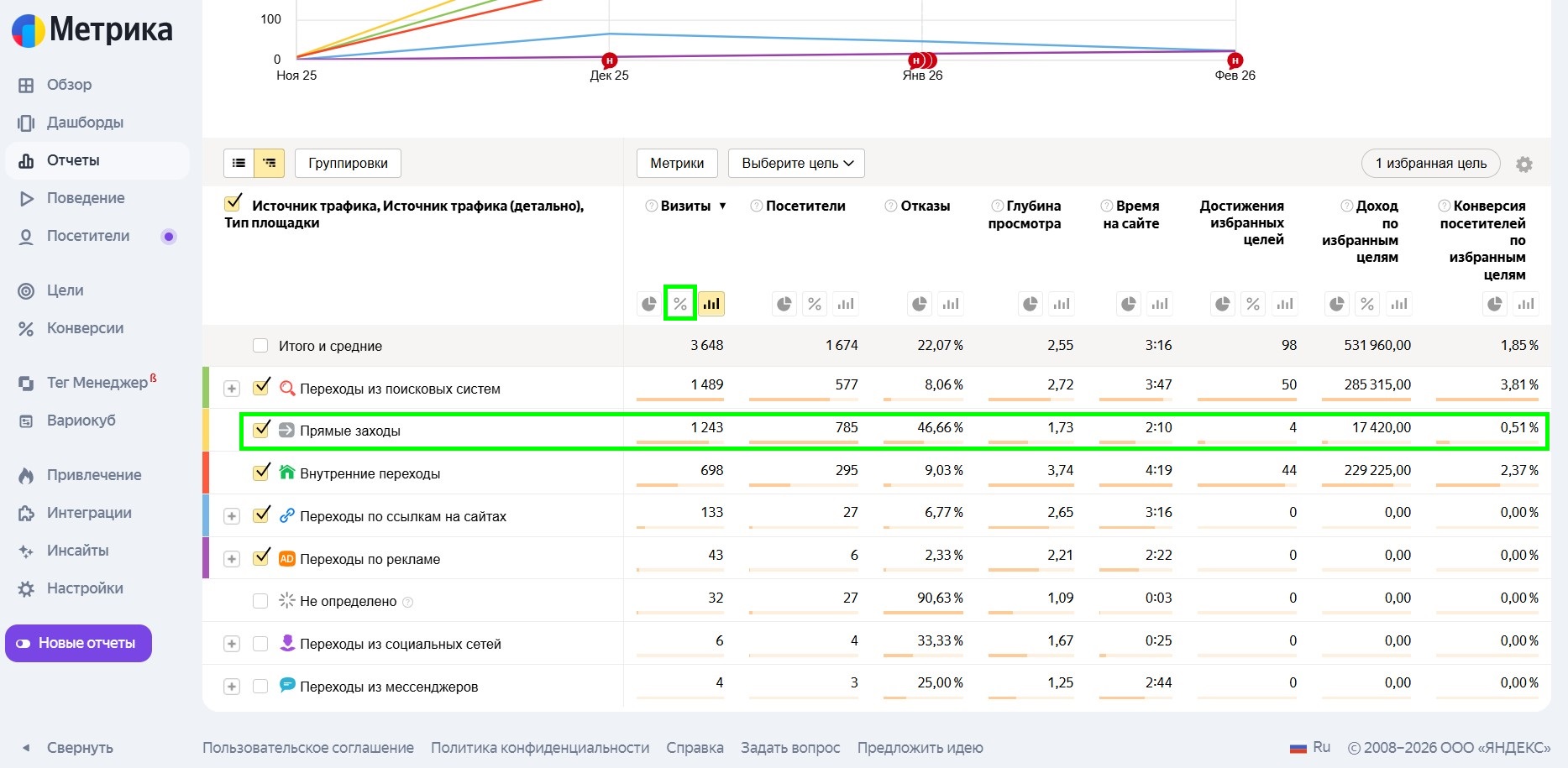The image size is (1568, 768).
Task: Expand Переходы по рекламе row
Action: (232, 559)
